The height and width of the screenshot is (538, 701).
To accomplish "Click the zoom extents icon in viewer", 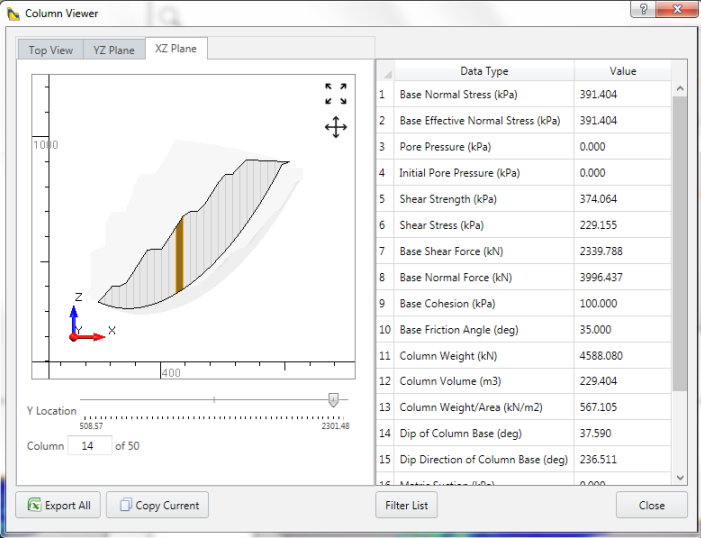I will click(336, 94).
